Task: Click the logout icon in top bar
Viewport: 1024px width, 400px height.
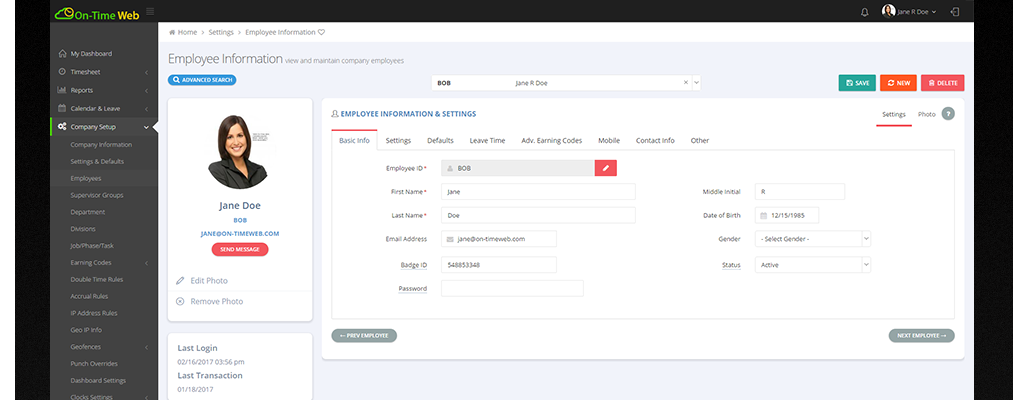Action: click(x=955, y=12)
